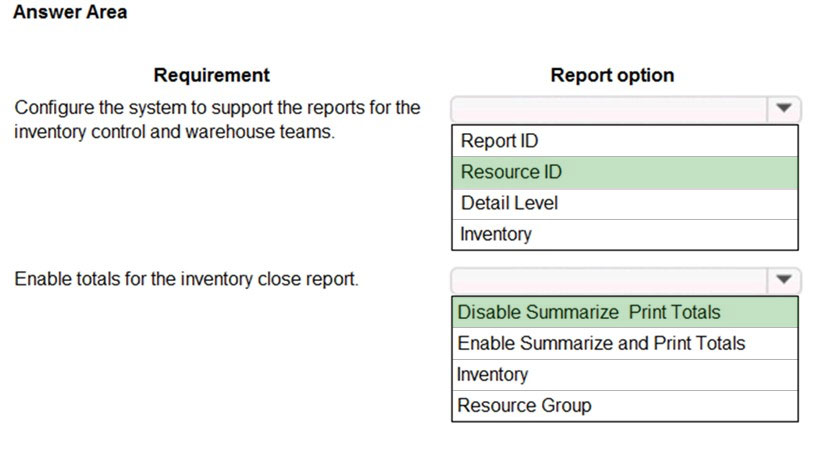Click the 'Enable totals for the inventory close report' text
The height and width of the screenshot is (459, 833).
(x=186, y=279)
